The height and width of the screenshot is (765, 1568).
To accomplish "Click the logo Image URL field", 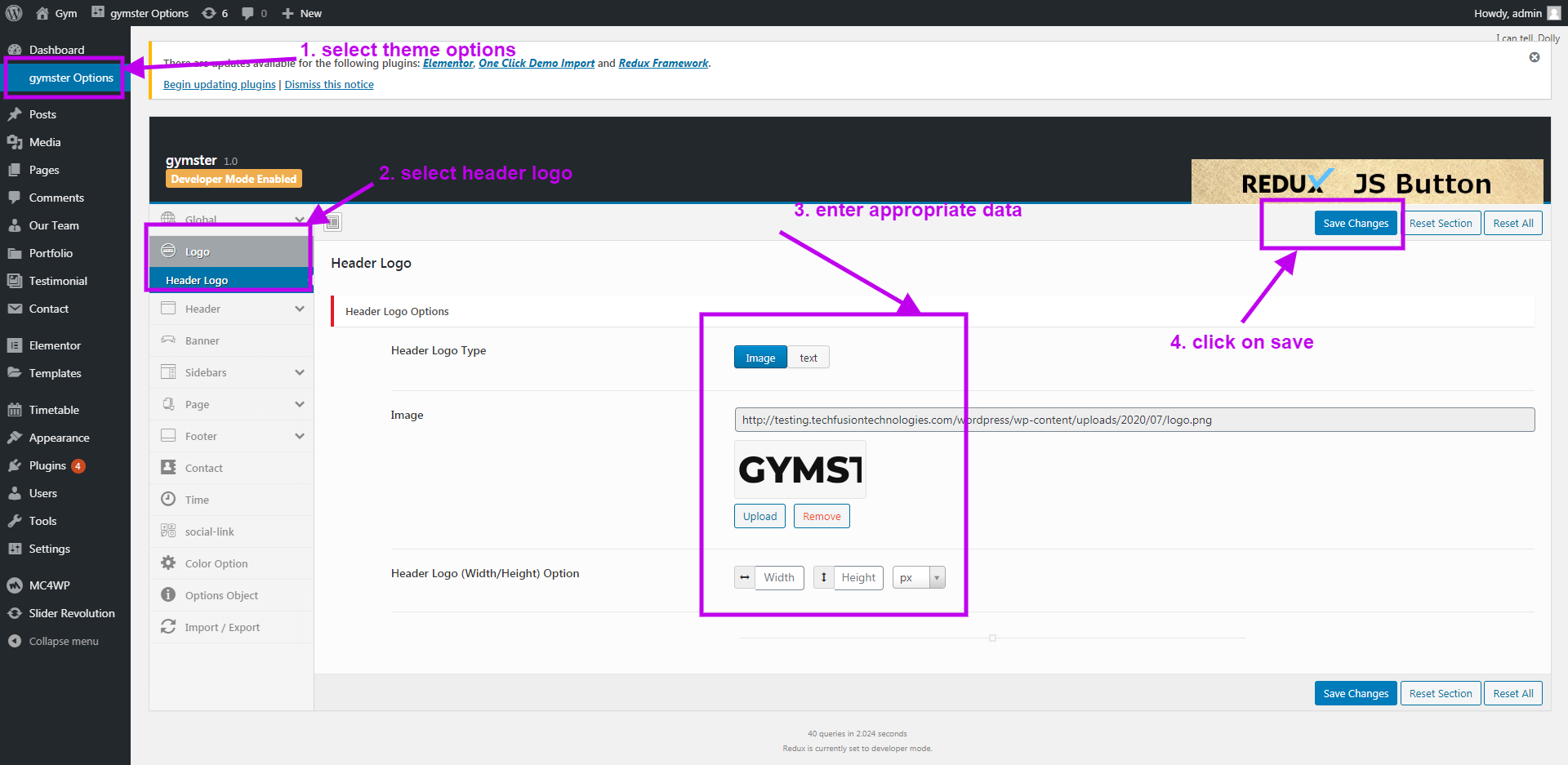I will click(x=1134, y=420).
